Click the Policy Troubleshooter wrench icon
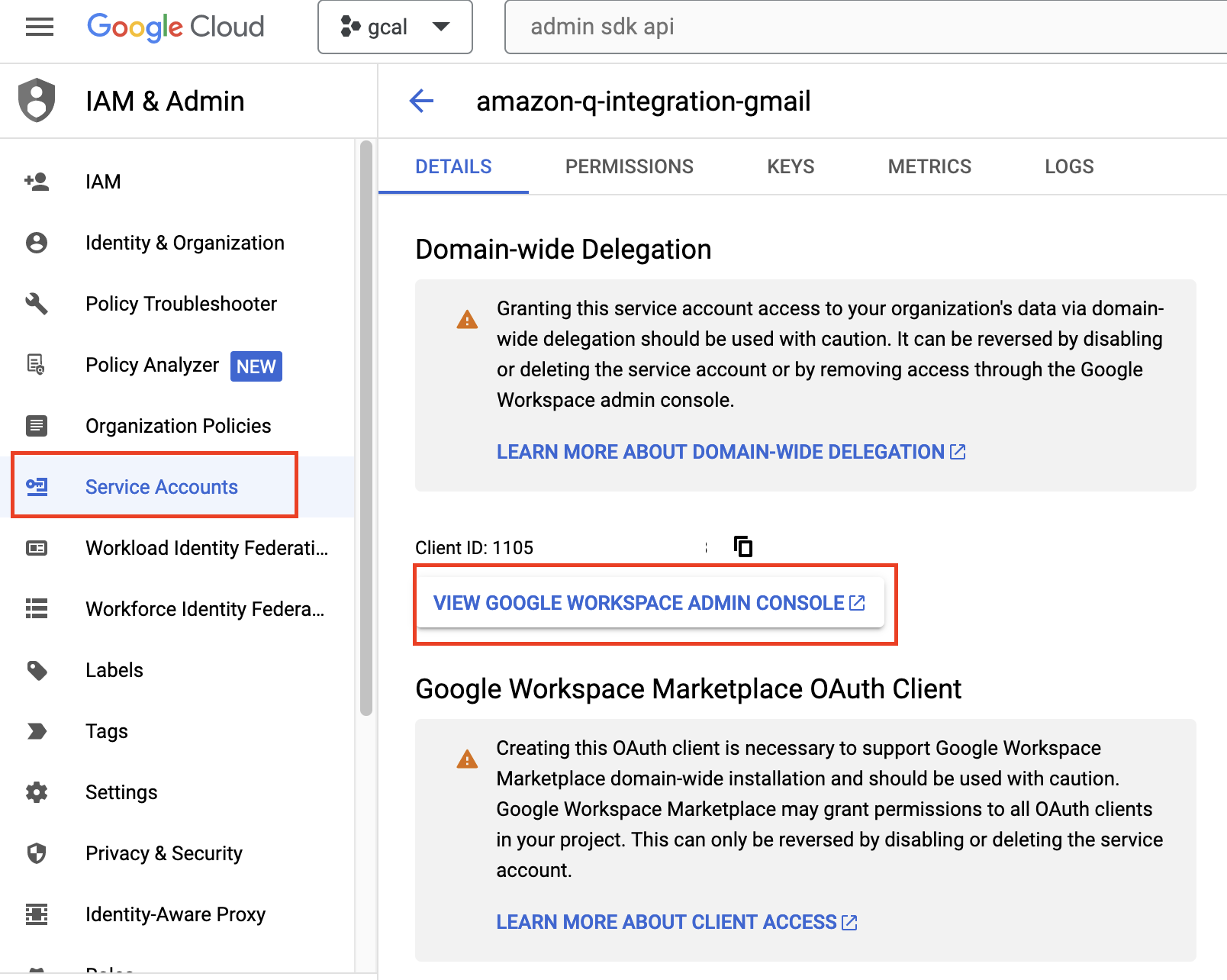Screen dimensions: 1227x980 (x=37, y=304)
